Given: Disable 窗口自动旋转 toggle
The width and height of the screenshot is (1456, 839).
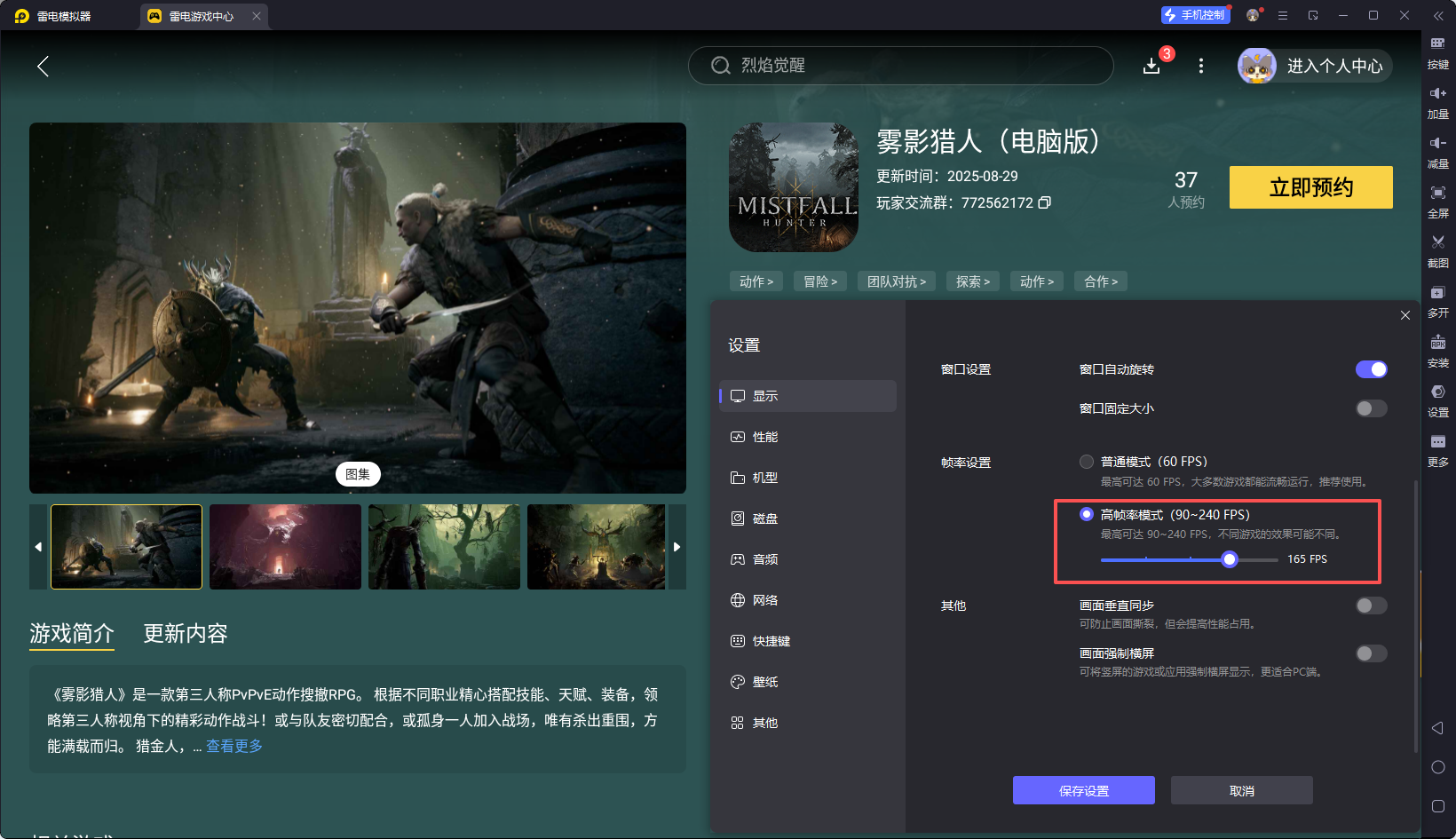Looking at the screenshot, I should pos(1372,369).
